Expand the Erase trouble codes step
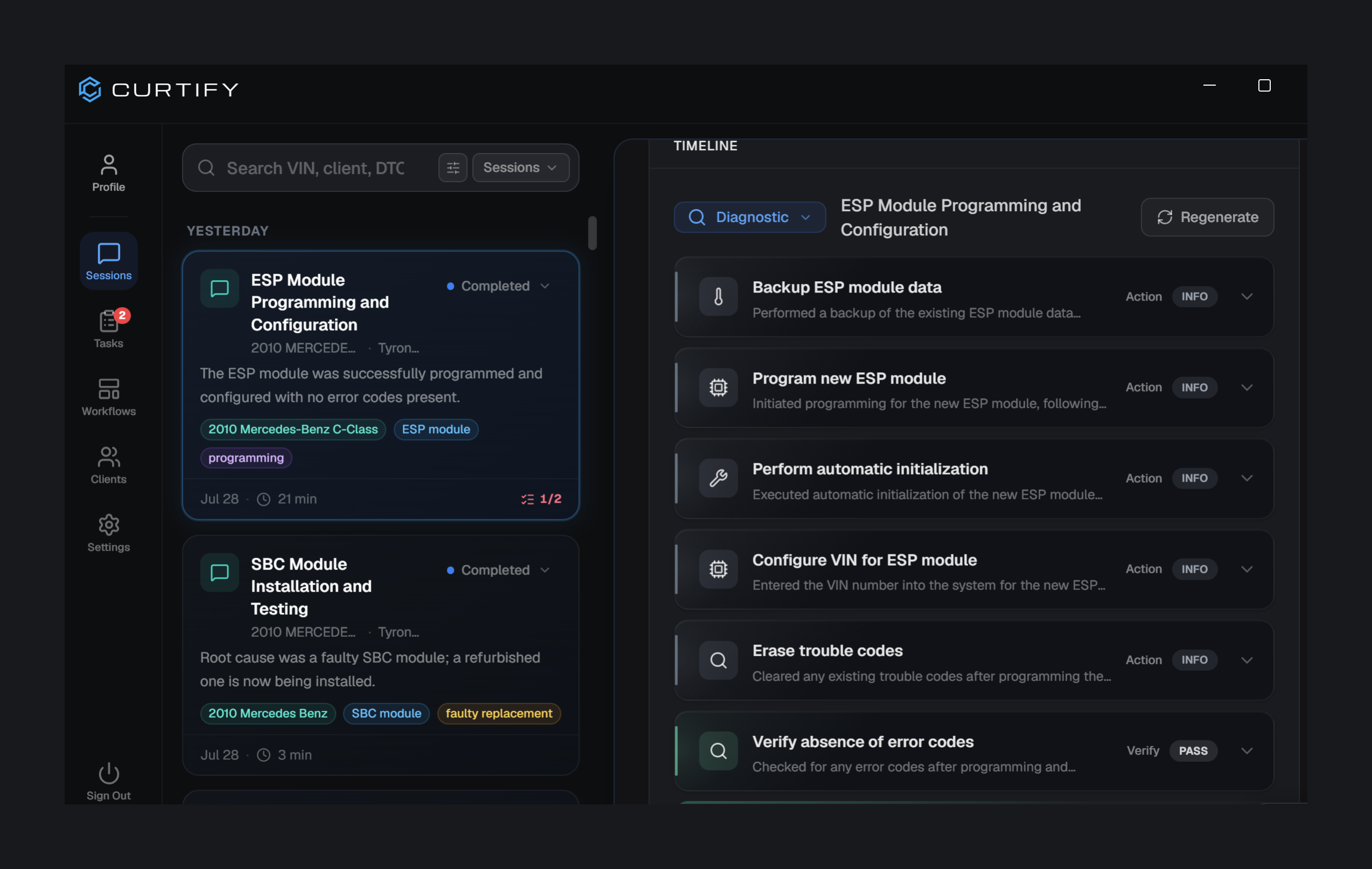 pos(1247,660)
